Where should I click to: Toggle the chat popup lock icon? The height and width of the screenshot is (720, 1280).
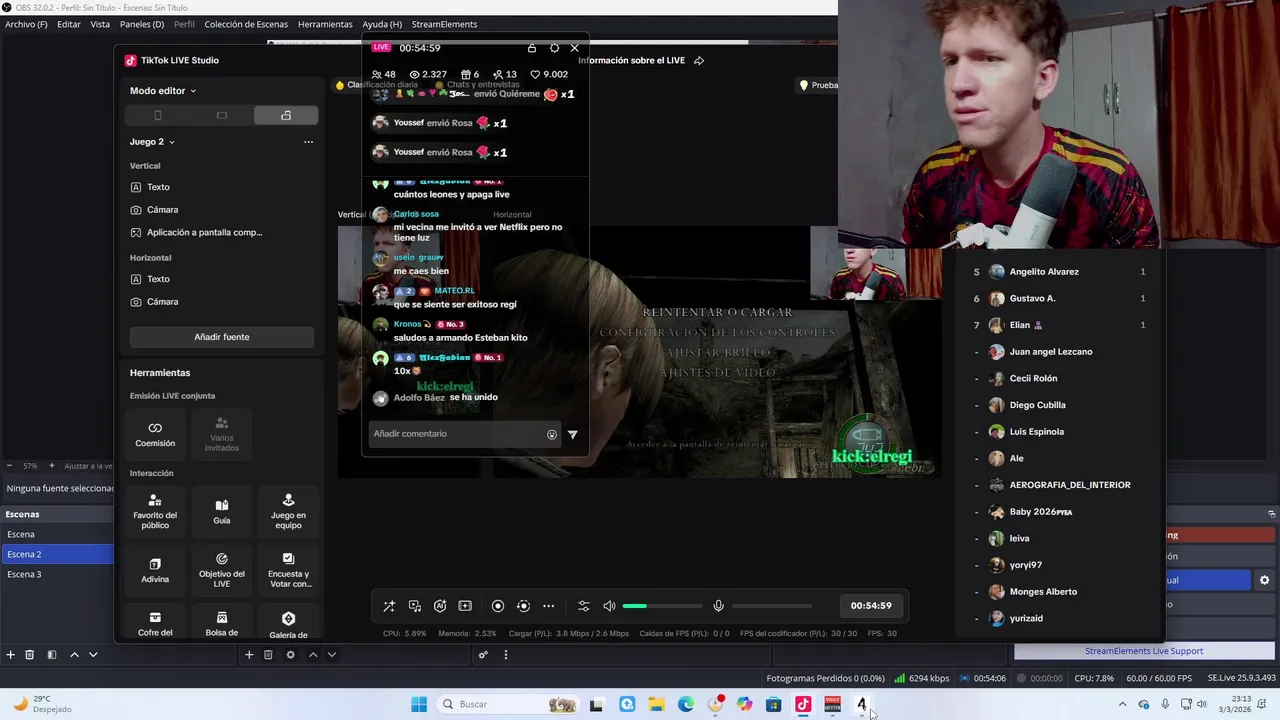[532, 48]
